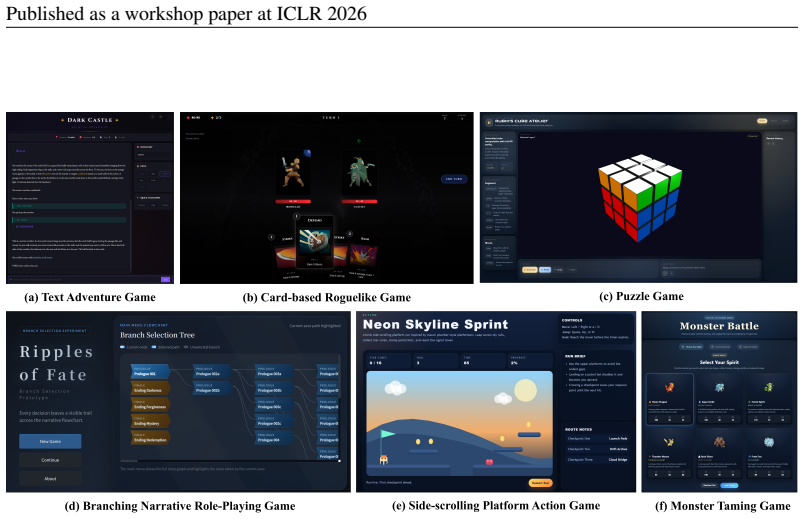
Task: Click Checkpoint One Launch Pads route note
Action: point(597,438)
